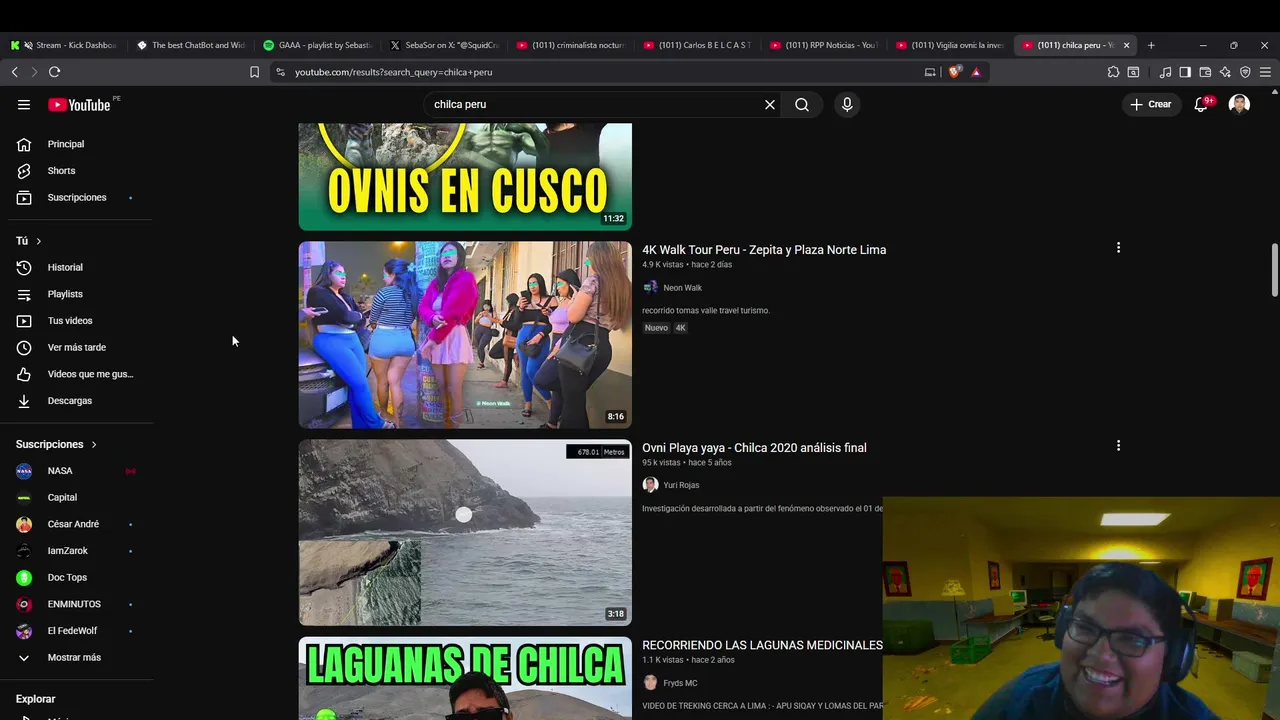Open the notifications bell
Screen dimensions: 1280x720
pos(1202,104)
